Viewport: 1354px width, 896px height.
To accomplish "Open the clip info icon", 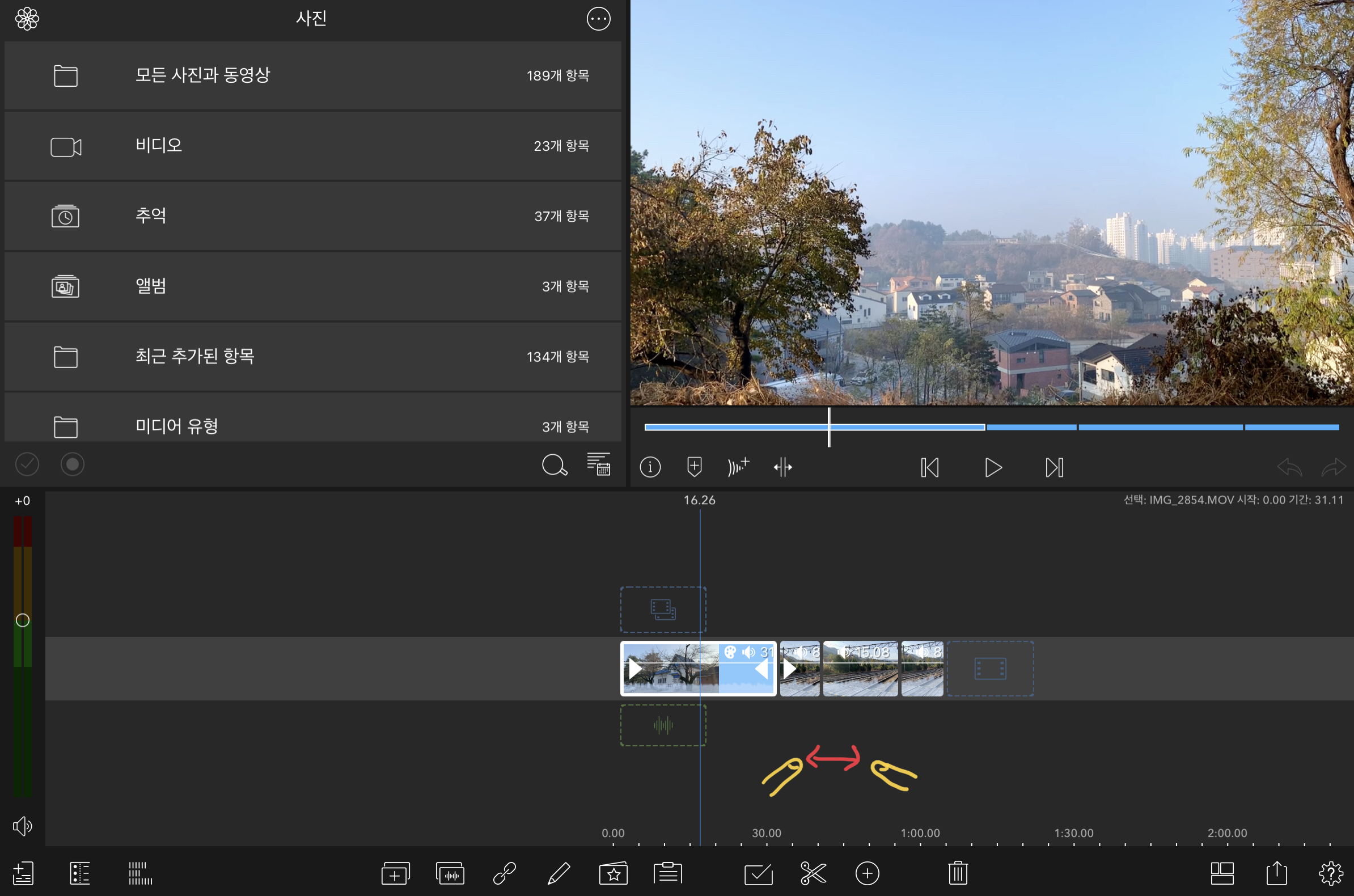I will click(x=650, y=467).
